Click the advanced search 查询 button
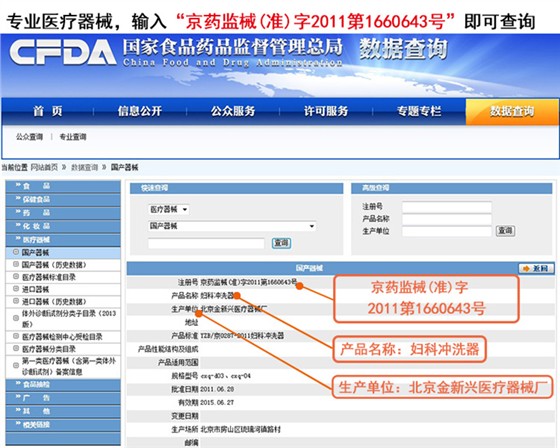This screenshot has width=560, height=448. click(505, 231)
